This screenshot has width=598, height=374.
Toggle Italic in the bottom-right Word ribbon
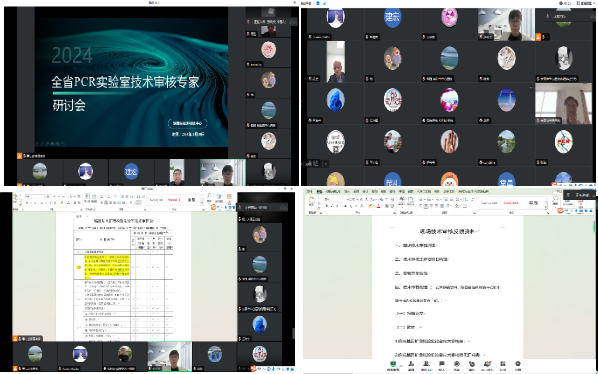[x=332, y=206]
